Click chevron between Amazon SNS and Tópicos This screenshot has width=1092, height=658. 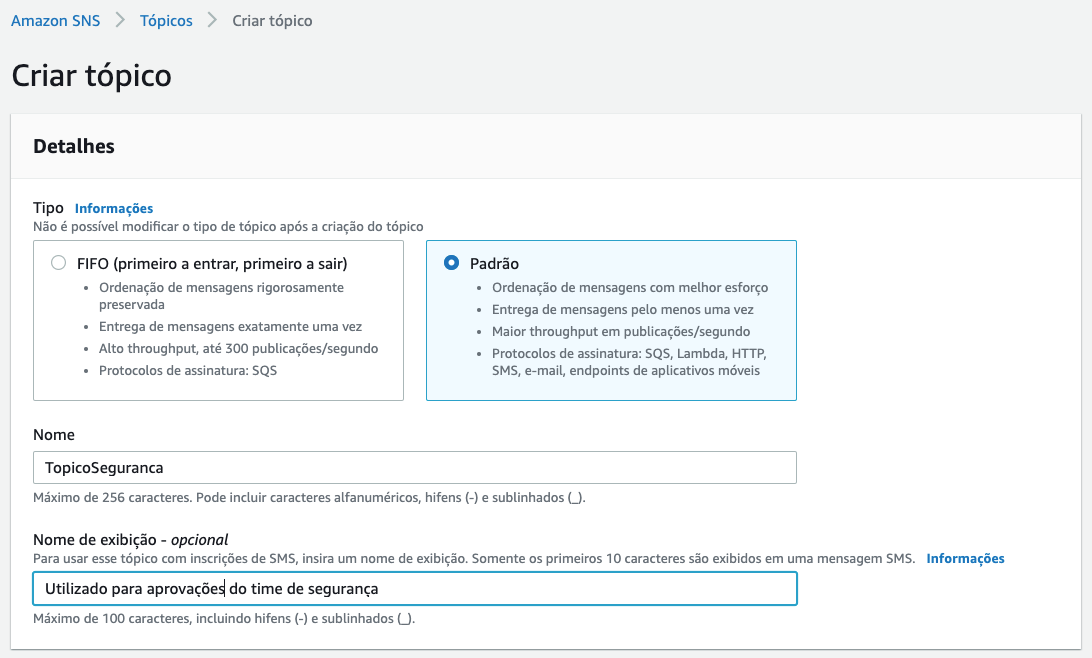(x=120, y=21)
